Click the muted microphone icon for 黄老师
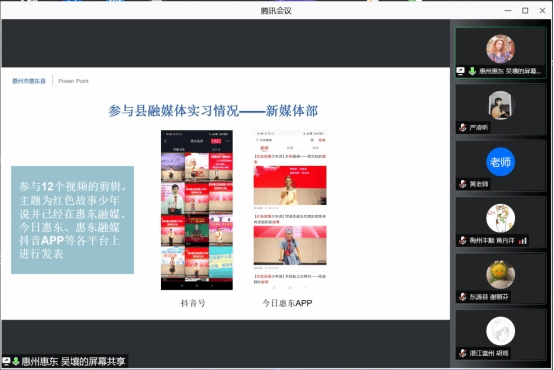554x370 pixels. 462,184
